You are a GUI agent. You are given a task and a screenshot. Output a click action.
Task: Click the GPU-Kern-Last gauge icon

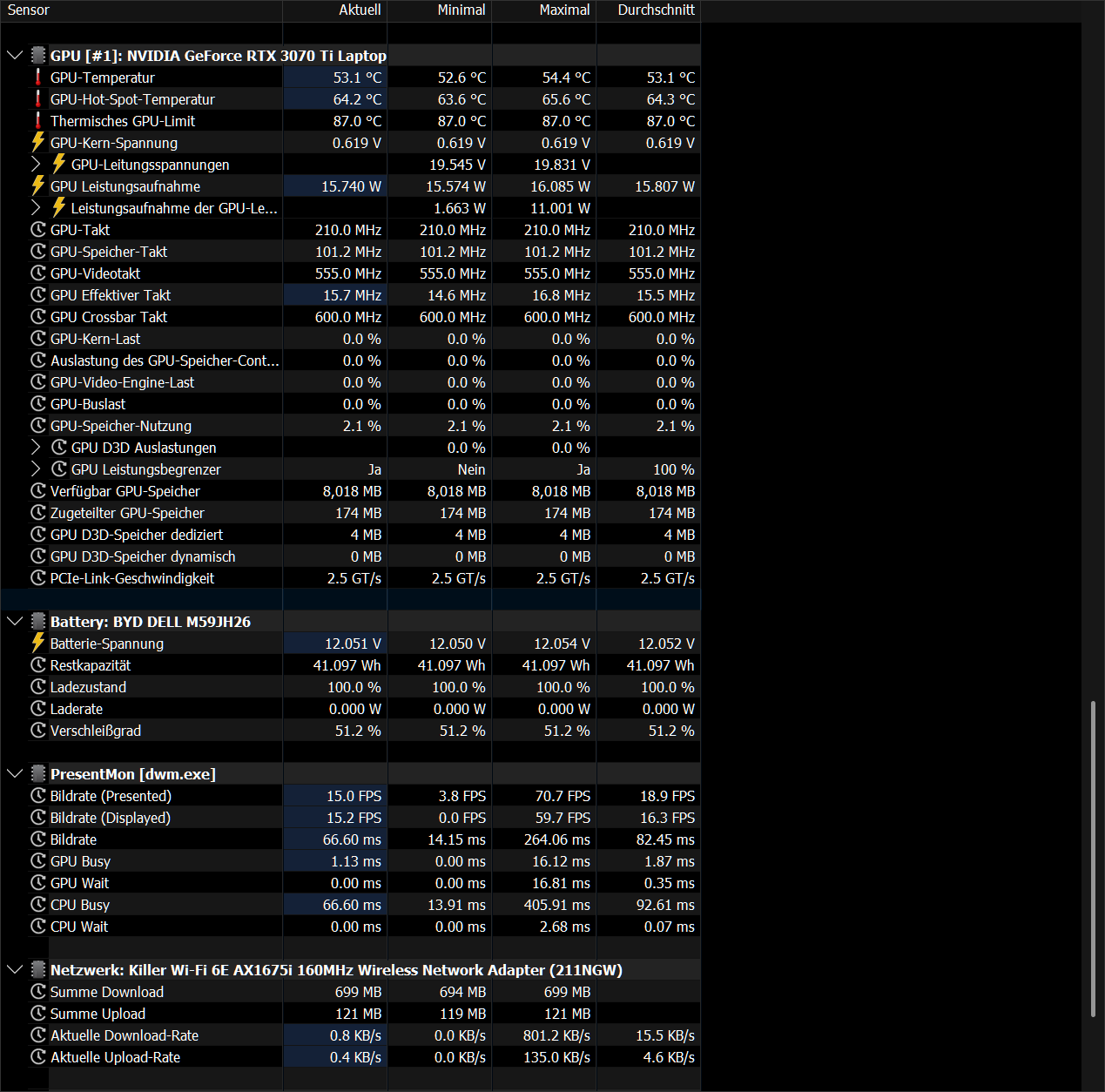click(x=38, y=339)
